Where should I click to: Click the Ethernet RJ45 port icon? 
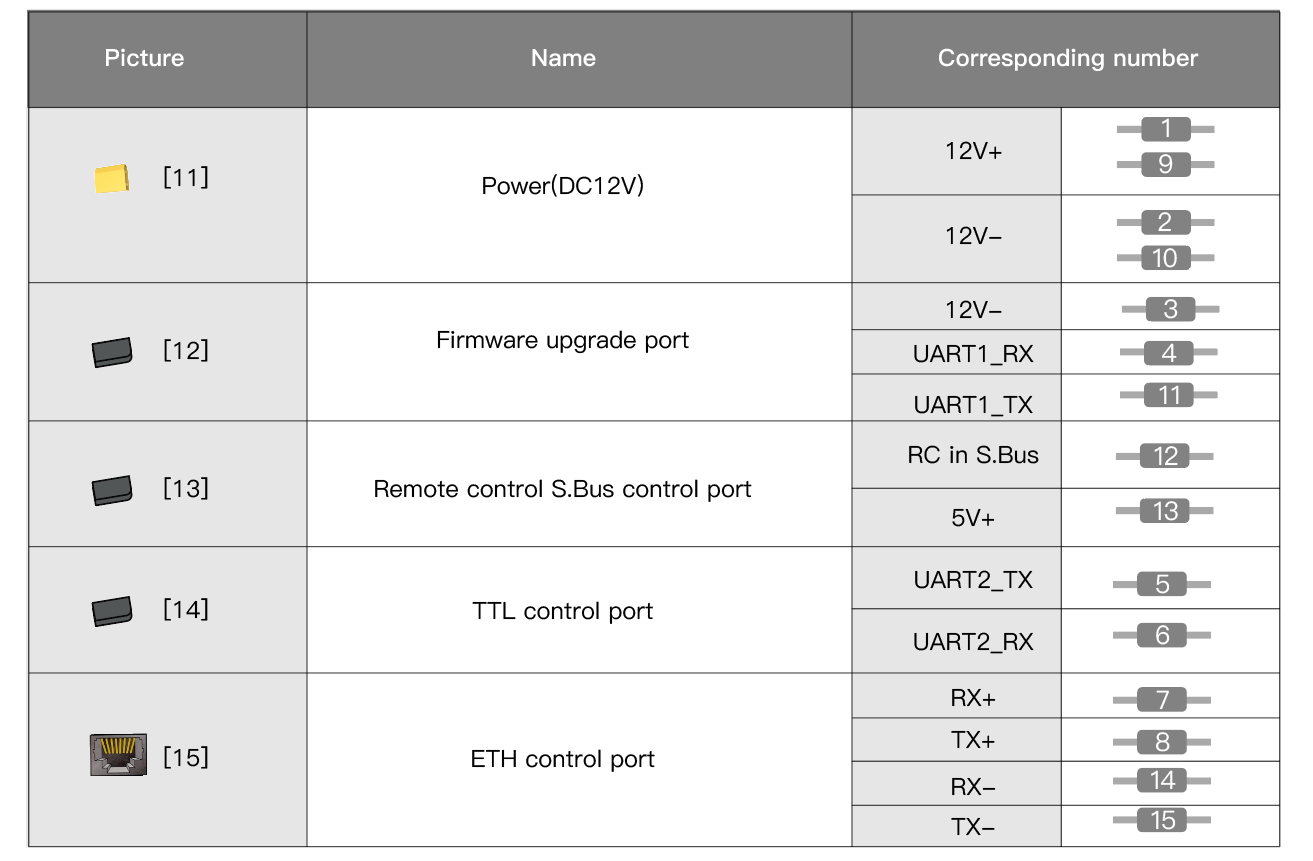point(118,755)
